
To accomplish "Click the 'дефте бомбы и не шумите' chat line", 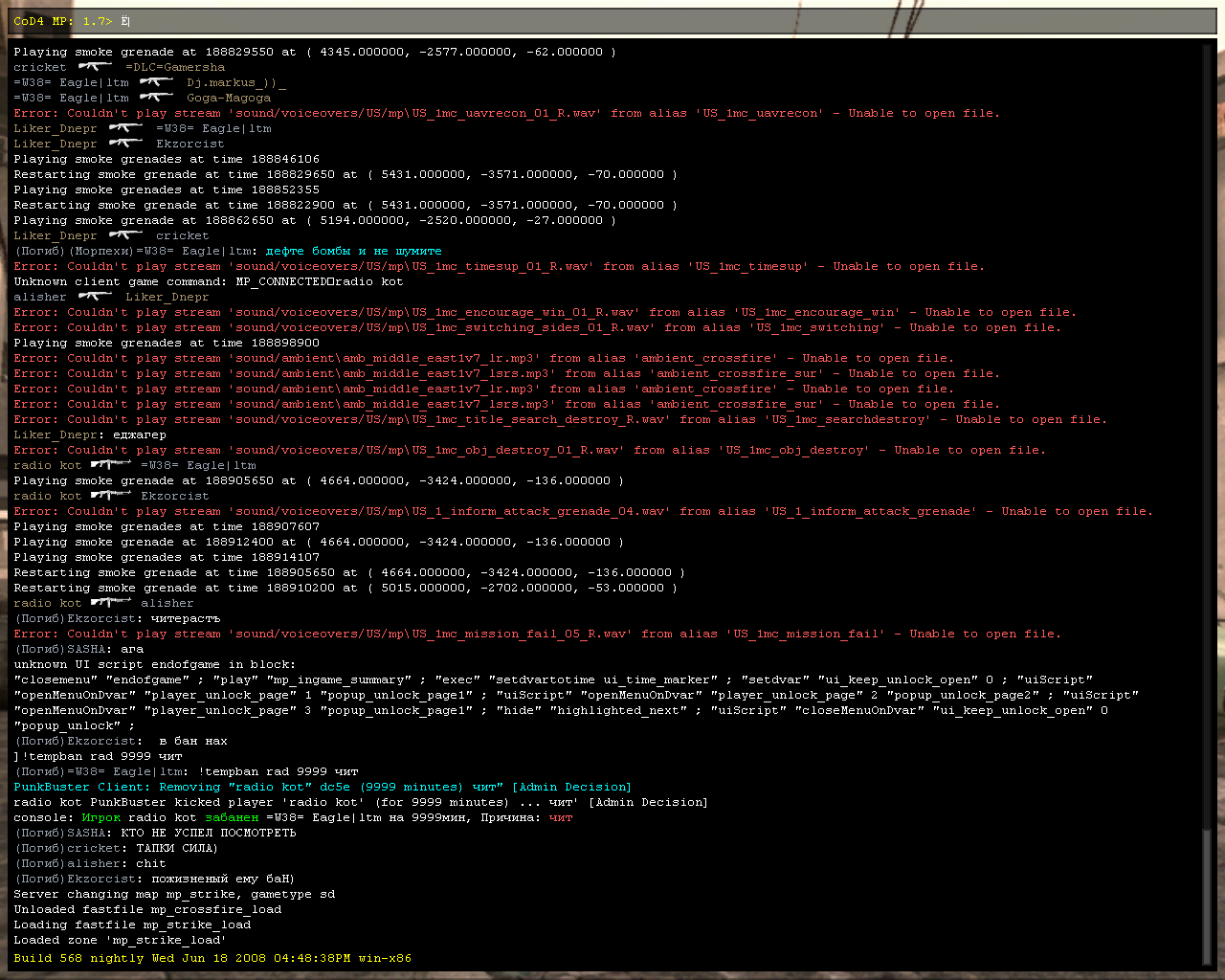I will (228, 251).
